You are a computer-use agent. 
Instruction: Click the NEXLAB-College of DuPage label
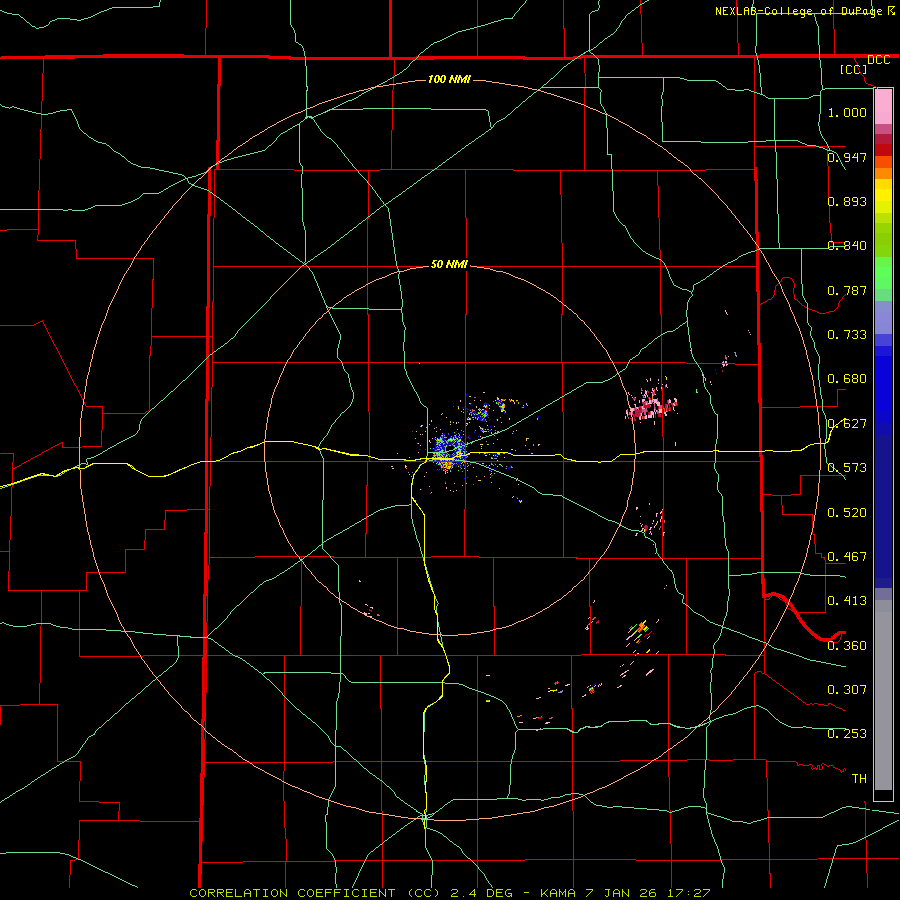pos(798,11)
